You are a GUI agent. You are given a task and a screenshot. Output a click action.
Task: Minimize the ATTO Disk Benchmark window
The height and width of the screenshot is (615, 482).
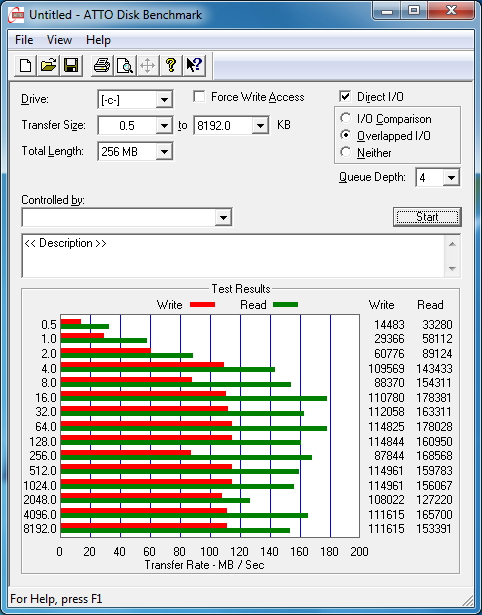click(x=387, y=11)
